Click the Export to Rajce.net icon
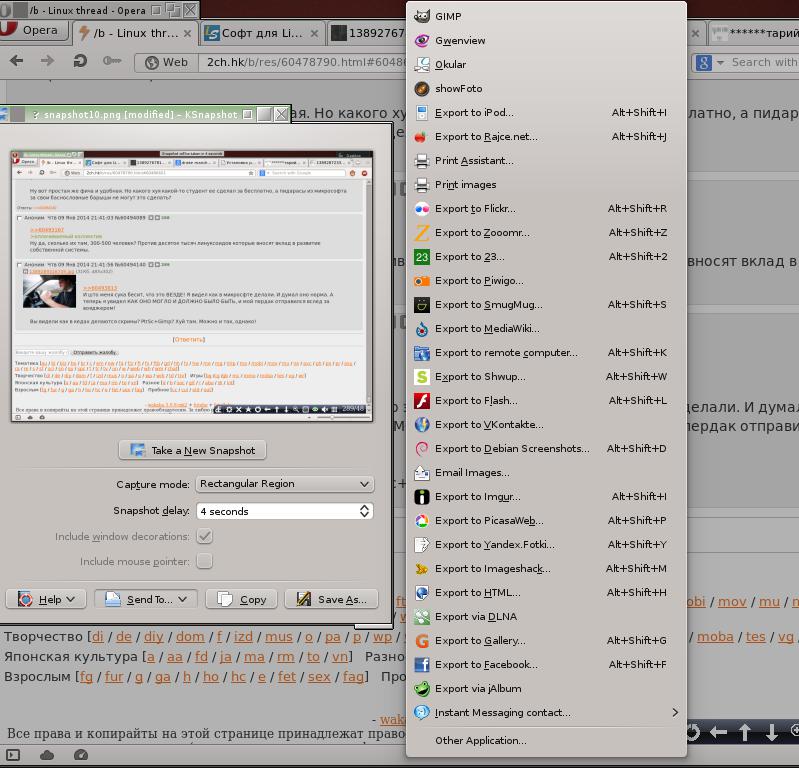 click(422, 137)
